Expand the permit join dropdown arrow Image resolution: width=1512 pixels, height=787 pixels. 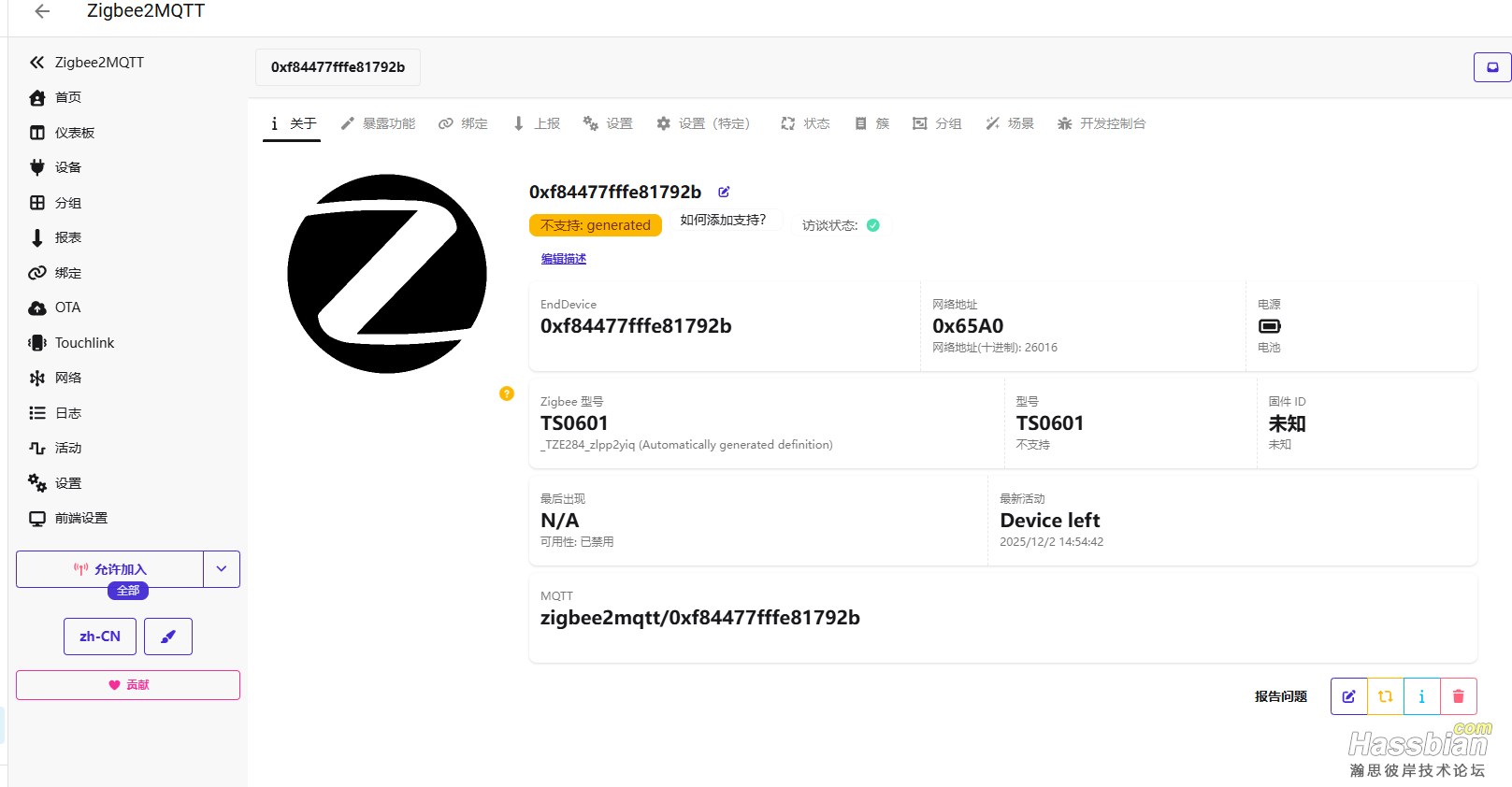[222, 568]
